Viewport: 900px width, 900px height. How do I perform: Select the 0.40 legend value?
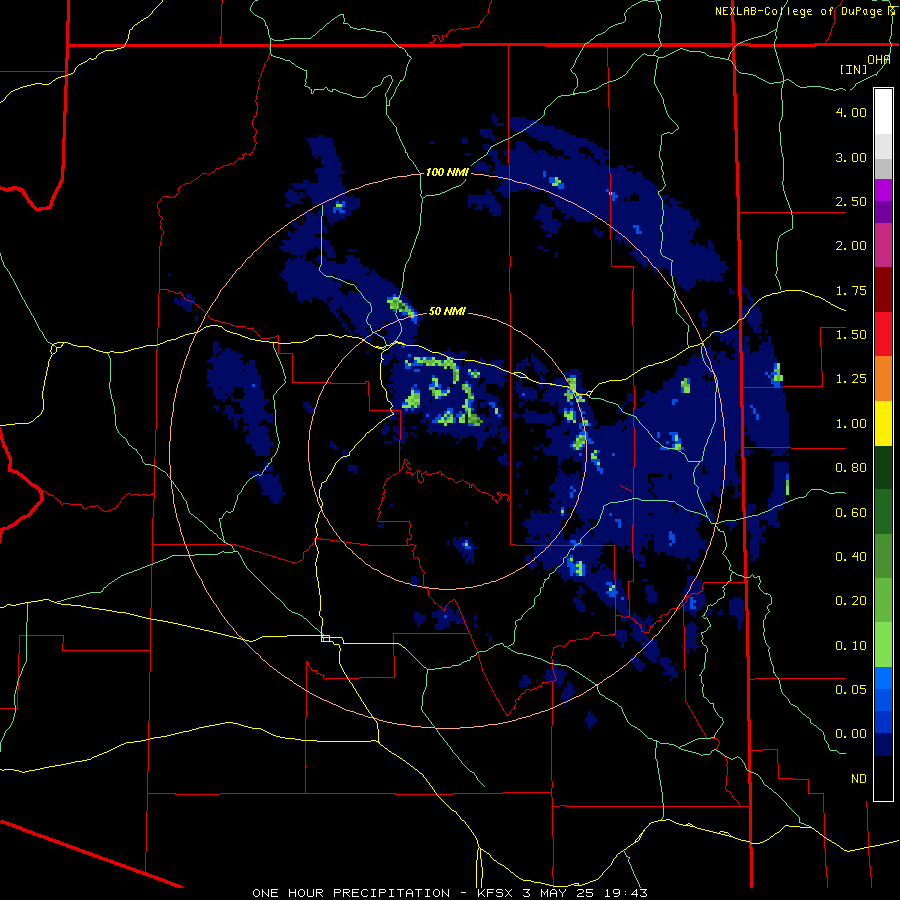point(851,557)
